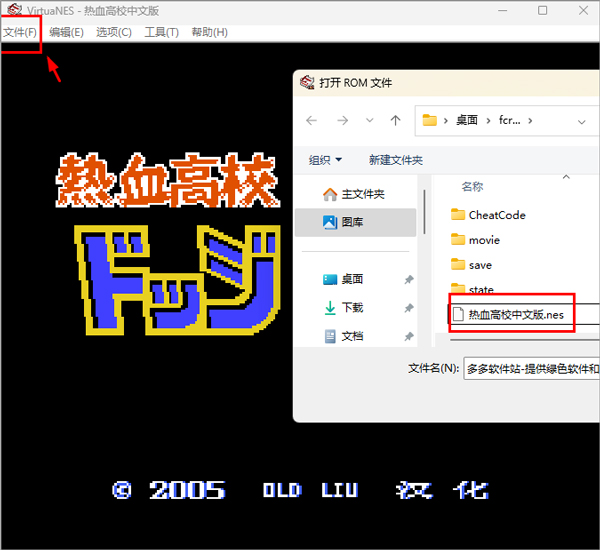Screen dimensions: 600x550
Task: Click the 文件名(N) input field
Action: pyautogui.click(x=532, y=369)
